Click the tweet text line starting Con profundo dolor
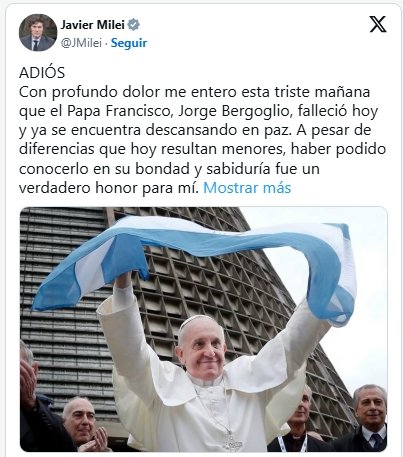This screenshot has width=403, height=457. (194, 92)
